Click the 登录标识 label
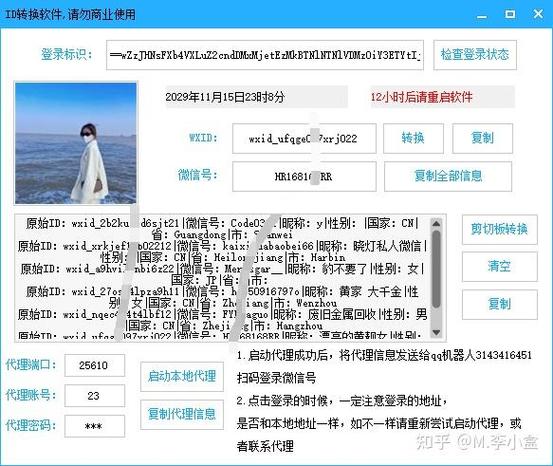Screen dimensions: 553x466 pyautogui.click(x=66, y=55)
